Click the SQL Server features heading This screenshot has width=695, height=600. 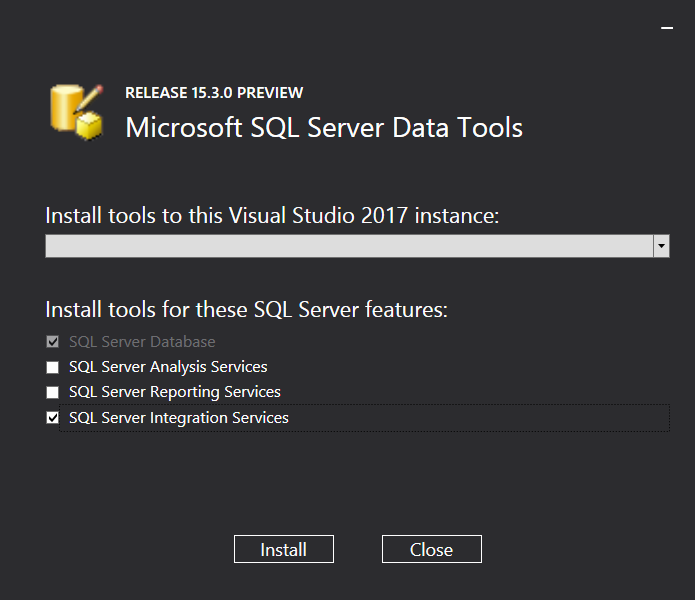[x=246, y=310]
